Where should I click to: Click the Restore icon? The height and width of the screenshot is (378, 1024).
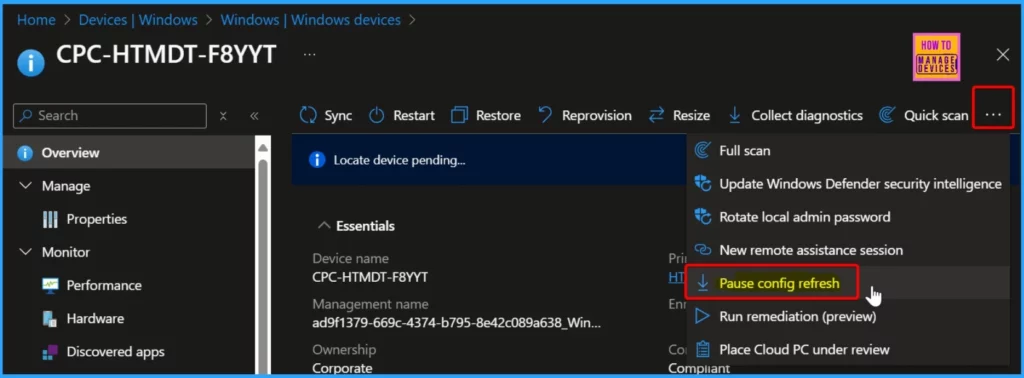point(460,116)
